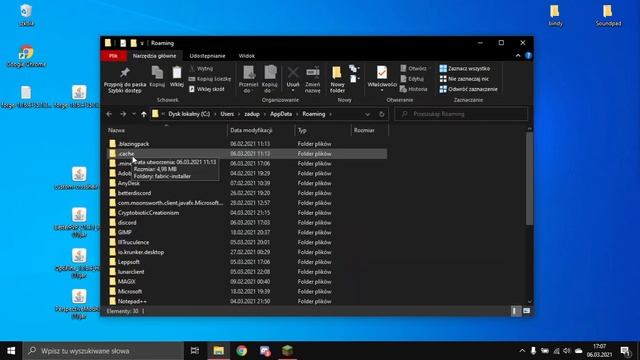Click the taskbar search box
The height and width of the screenshot is (360, 640).
[103, 351]
